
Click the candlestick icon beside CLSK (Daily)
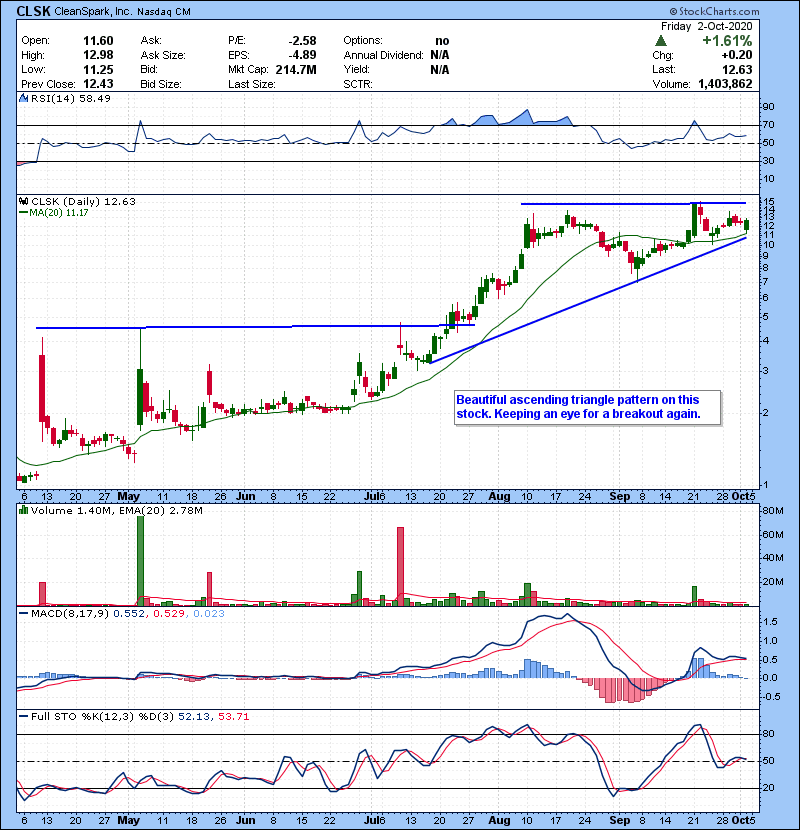tap(24, 202)
